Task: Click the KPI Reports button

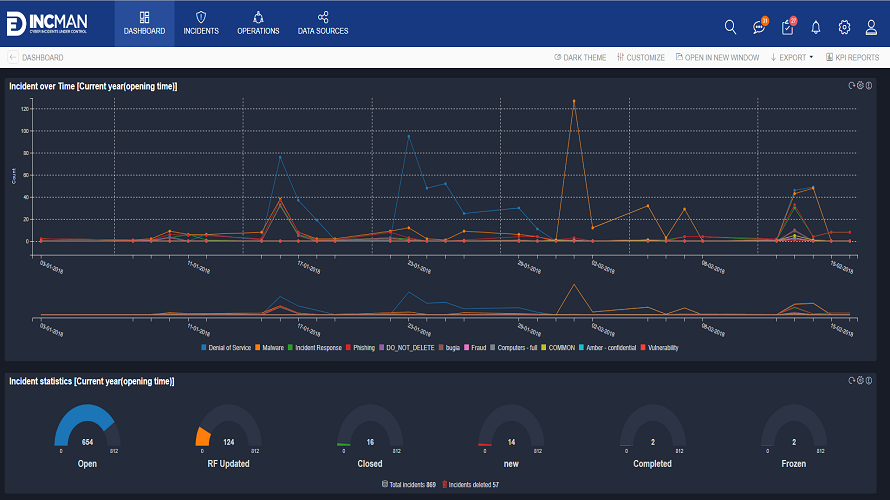Action: click(x=853, y=57)
